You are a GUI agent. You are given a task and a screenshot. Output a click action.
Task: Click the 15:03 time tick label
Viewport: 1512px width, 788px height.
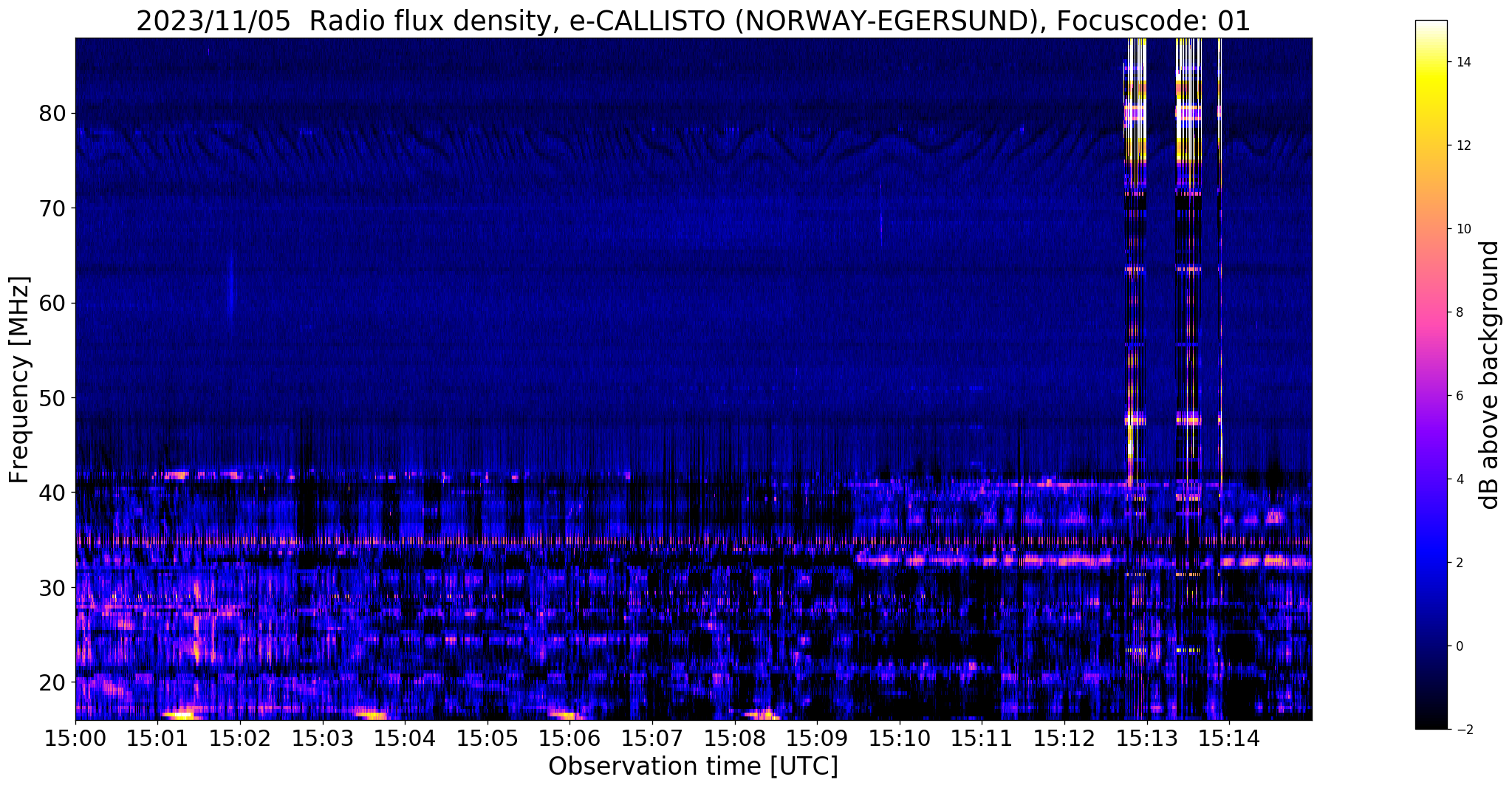click(323, 739)
